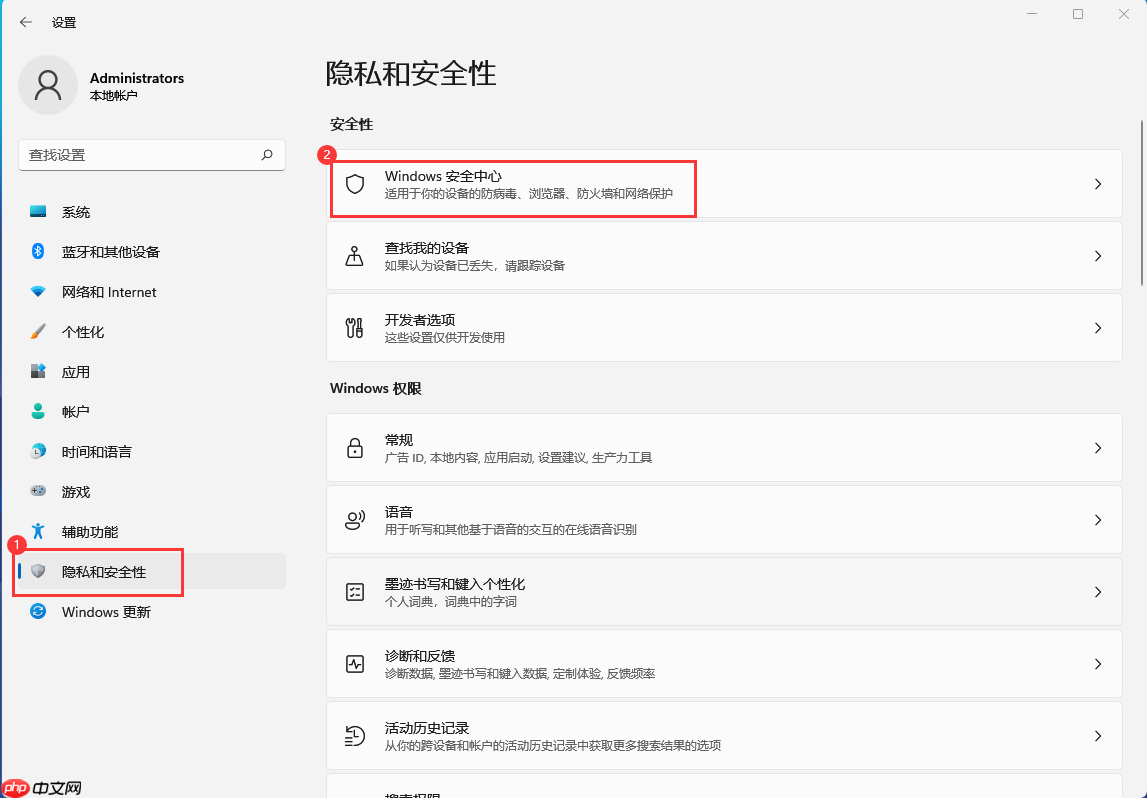Select the 开发者选项 wrench icon

pos(355,327)
